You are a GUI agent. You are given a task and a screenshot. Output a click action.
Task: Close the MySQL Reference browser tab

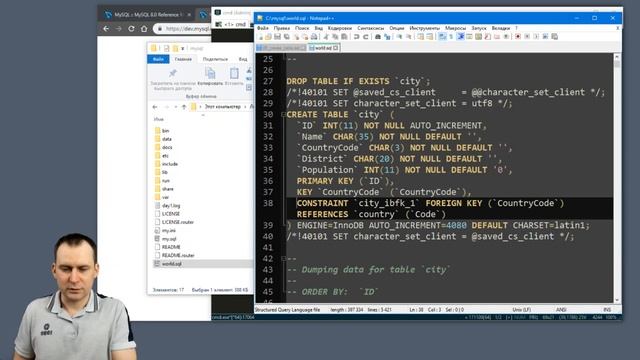[x=189, y=15]
